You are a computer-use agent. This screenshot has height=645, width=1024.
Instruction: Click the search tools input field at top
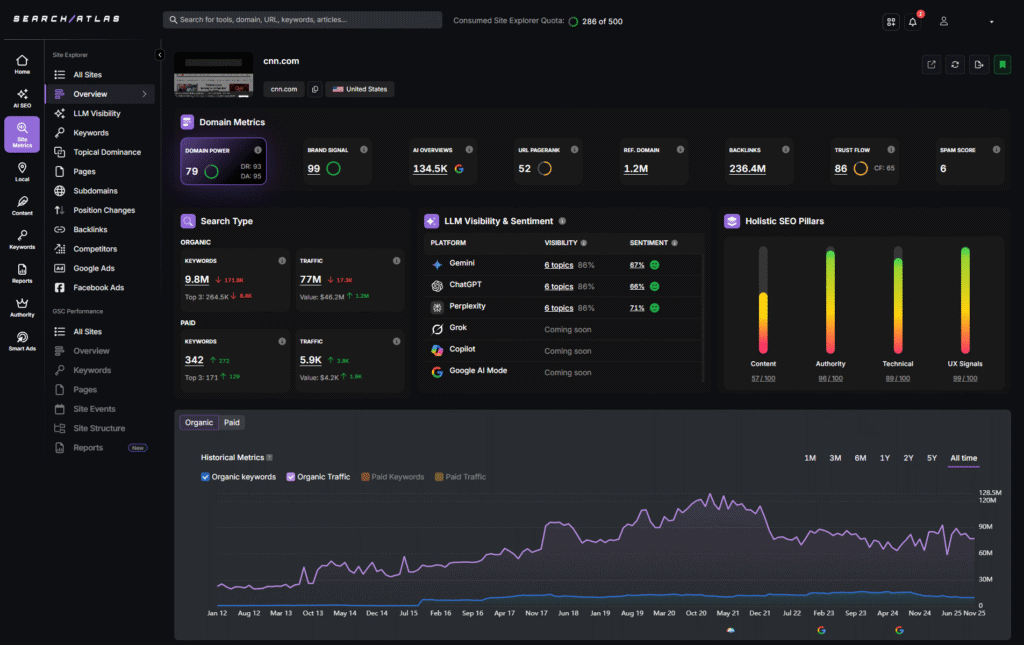tap(300, 19)
